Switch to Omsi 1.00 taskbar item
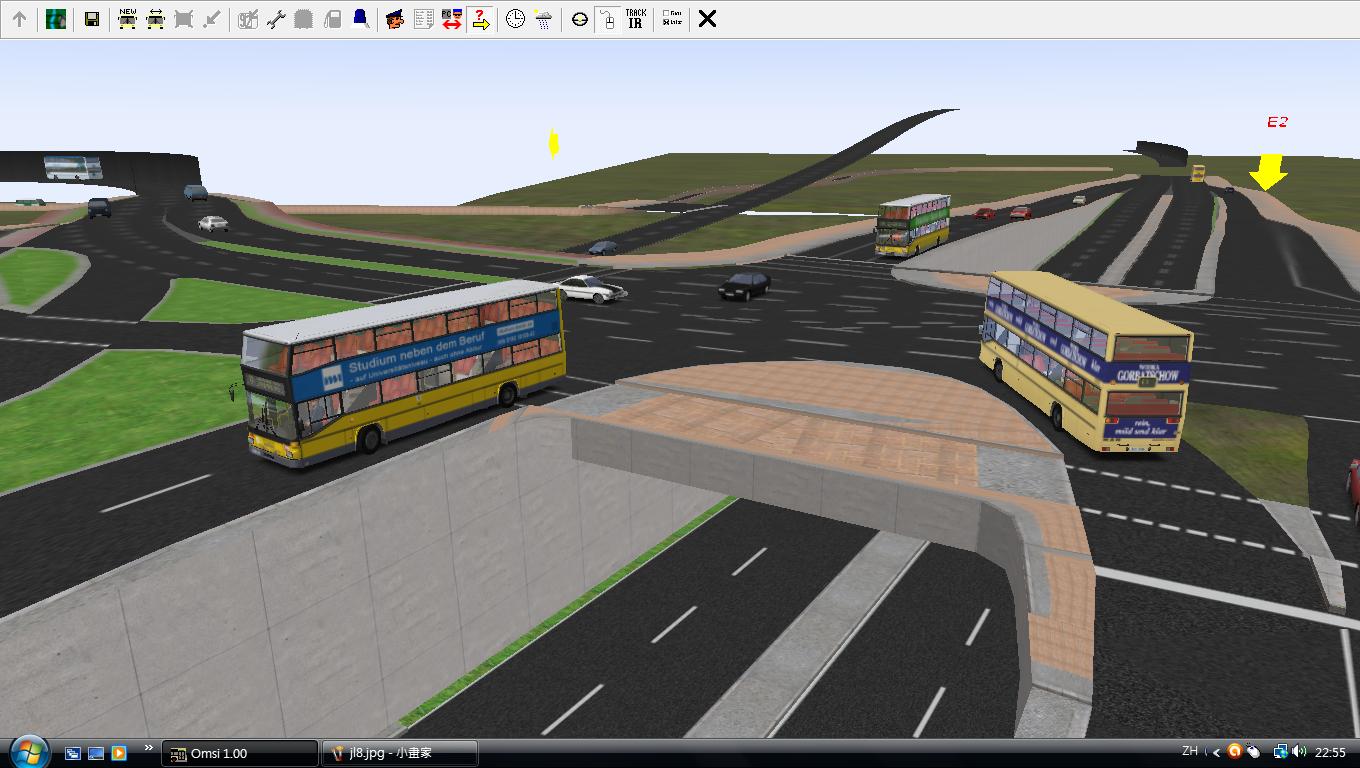Viewport: 1360px width, 768px height. click(240, 753)
